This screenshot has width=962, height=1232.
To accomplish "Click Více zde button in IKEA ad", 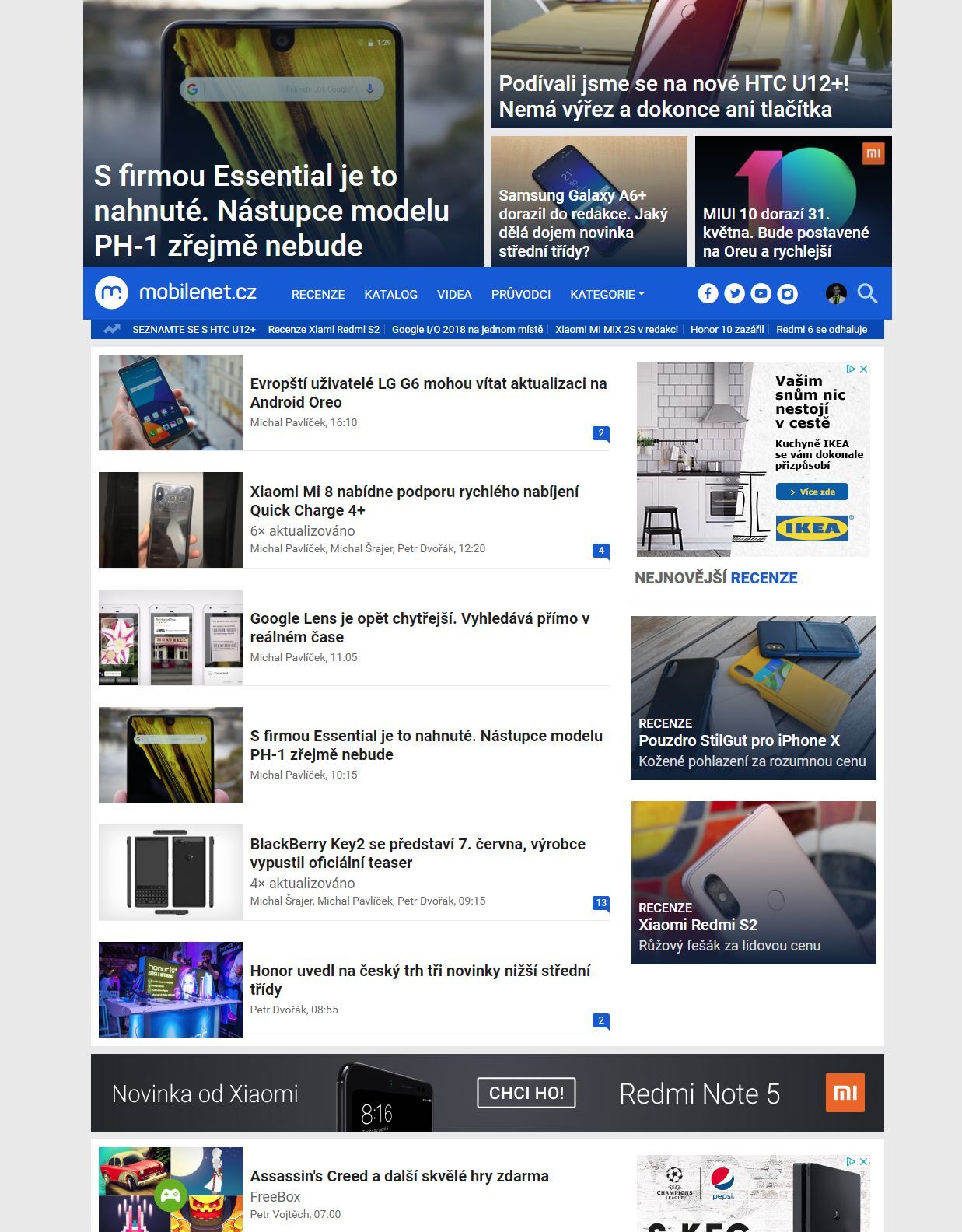I will point(812,492).
